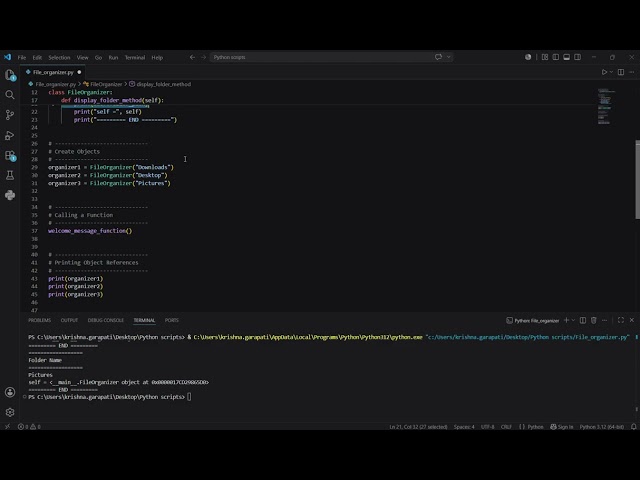640x480 pixels.
Task: Open the File menu
Action: click(x=22, y=58)
